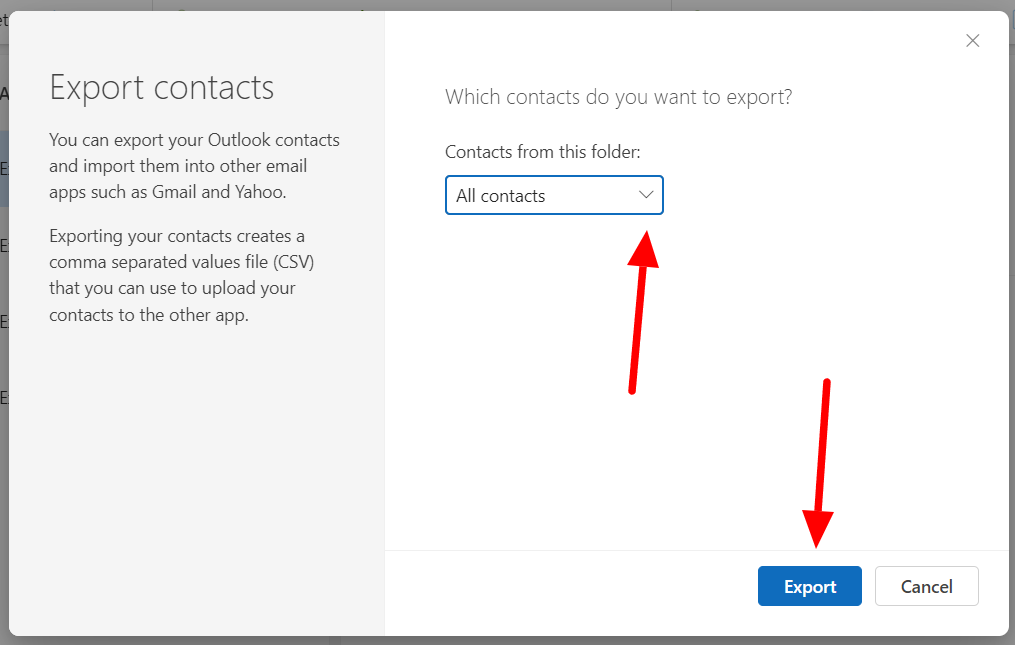
Task: Click the blue Export button
Action: (809, 586)
